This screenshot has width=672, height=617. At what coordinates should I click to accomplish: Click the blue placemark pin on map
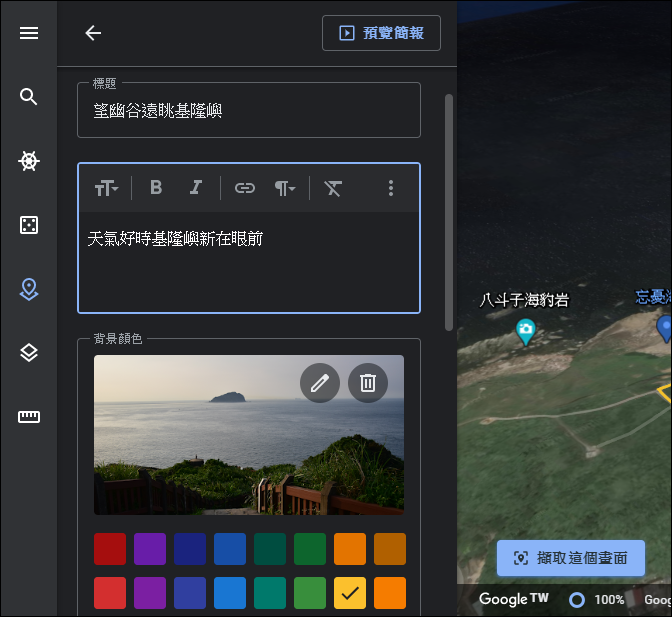point(664,328)
